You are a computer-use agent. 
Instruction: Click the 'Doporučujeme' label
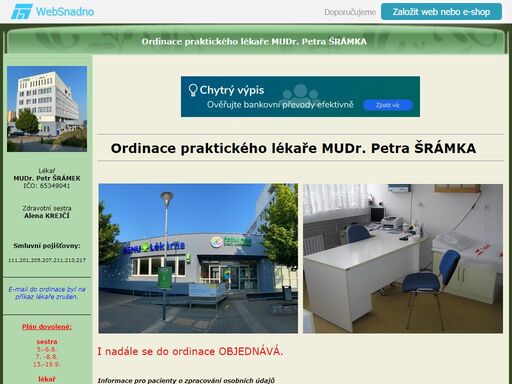click(x=350, y=12)
